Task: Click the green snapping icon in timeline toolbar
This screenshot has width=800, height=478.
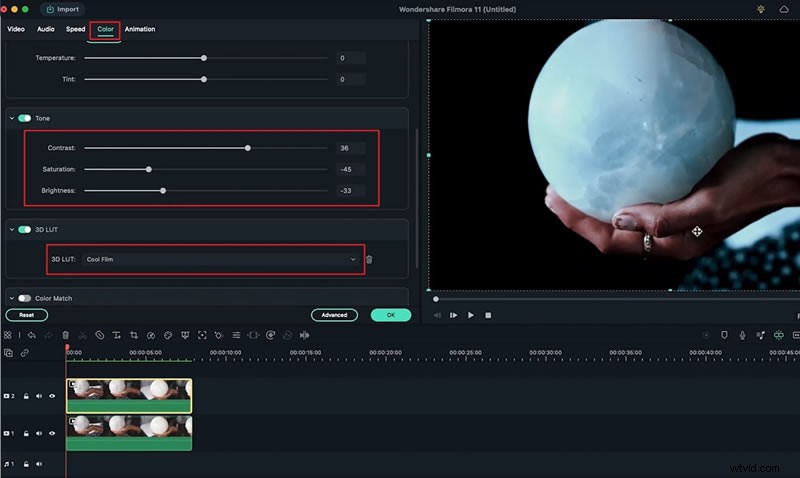Action: point(779,335)
